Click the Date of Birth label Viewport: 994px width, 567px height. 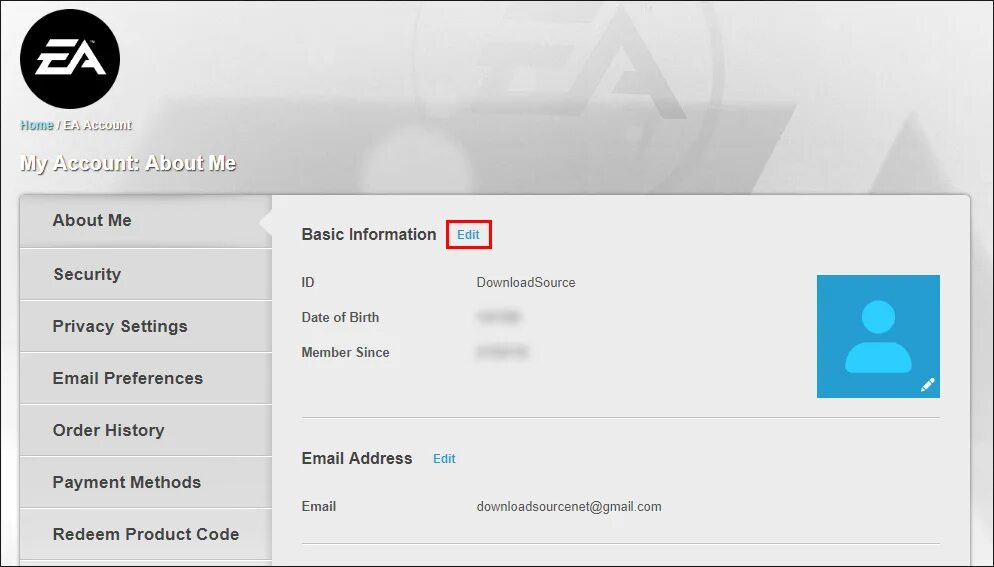click(340, 317)
